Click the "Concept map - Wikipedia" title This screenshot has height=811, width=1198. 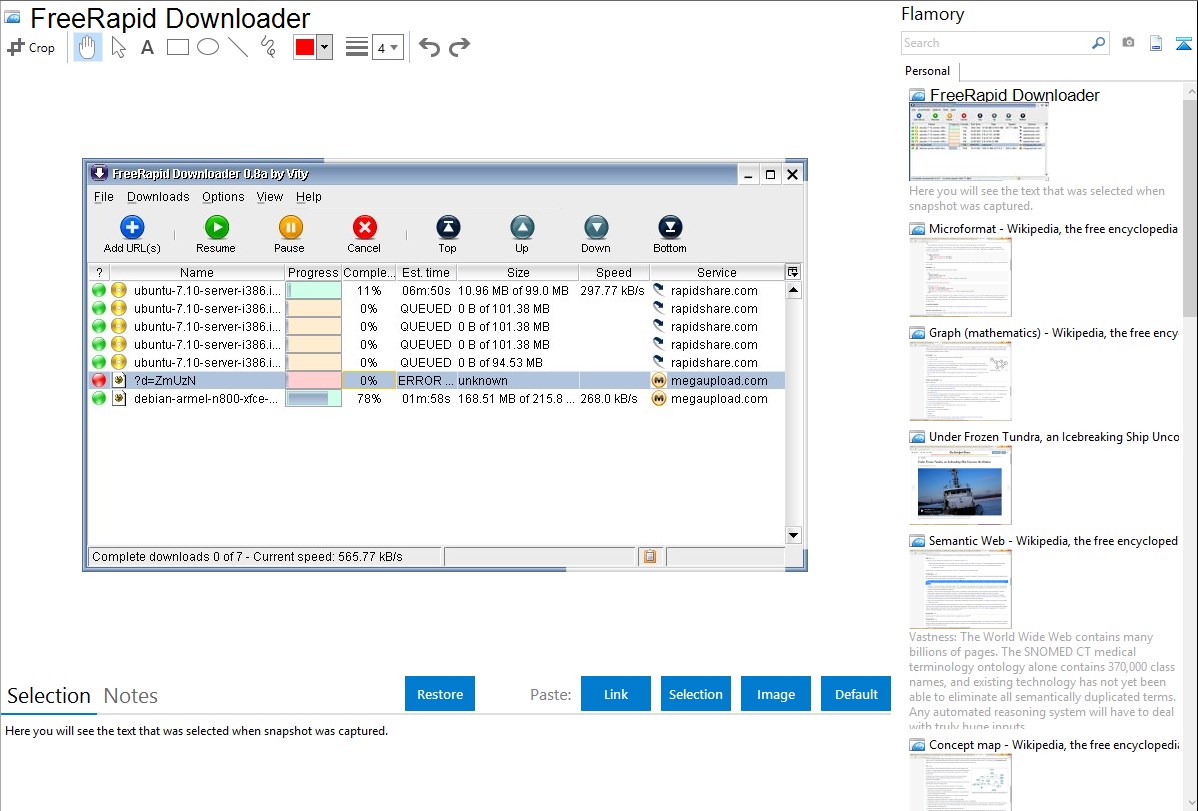[x=1053, y=745]
